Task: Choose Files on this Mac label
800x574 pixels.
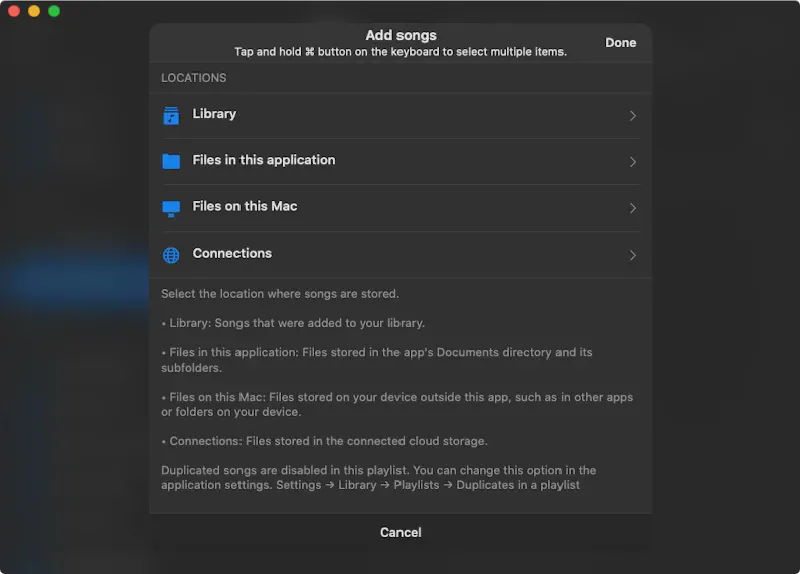Action: point(245,206)
